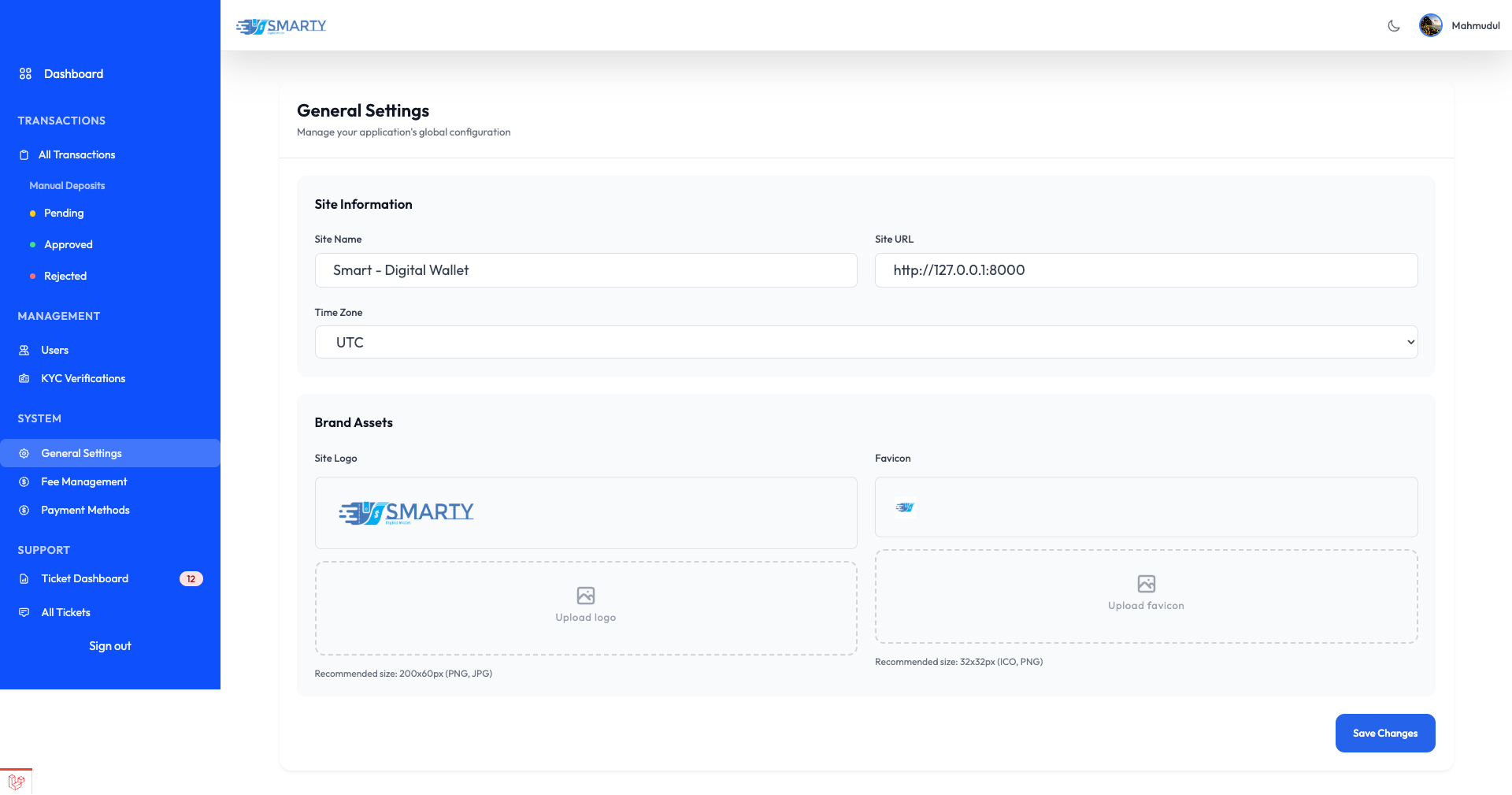Click the KYC Verifications badge icon
Screen dimensions: 1512x795
point(24,378)
